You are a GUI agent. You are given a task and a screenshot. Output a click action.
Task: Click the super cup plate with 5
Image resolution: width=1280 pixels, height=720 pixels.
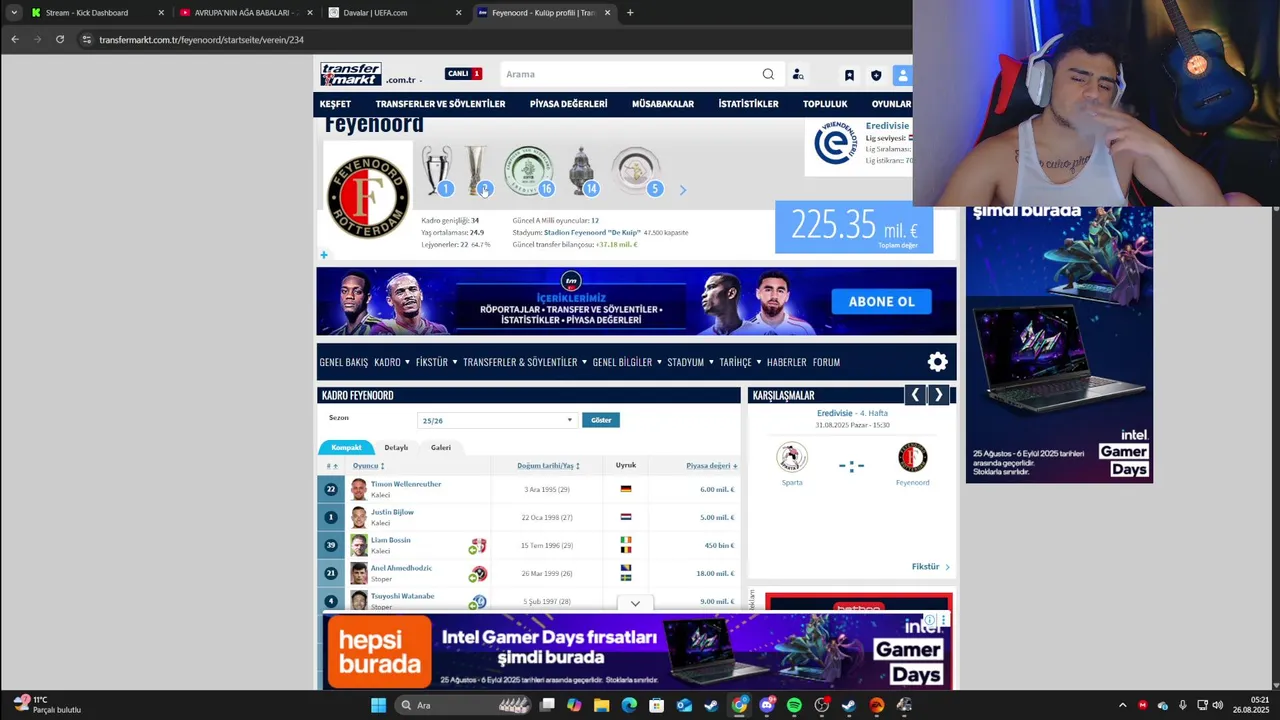point(636,170)
